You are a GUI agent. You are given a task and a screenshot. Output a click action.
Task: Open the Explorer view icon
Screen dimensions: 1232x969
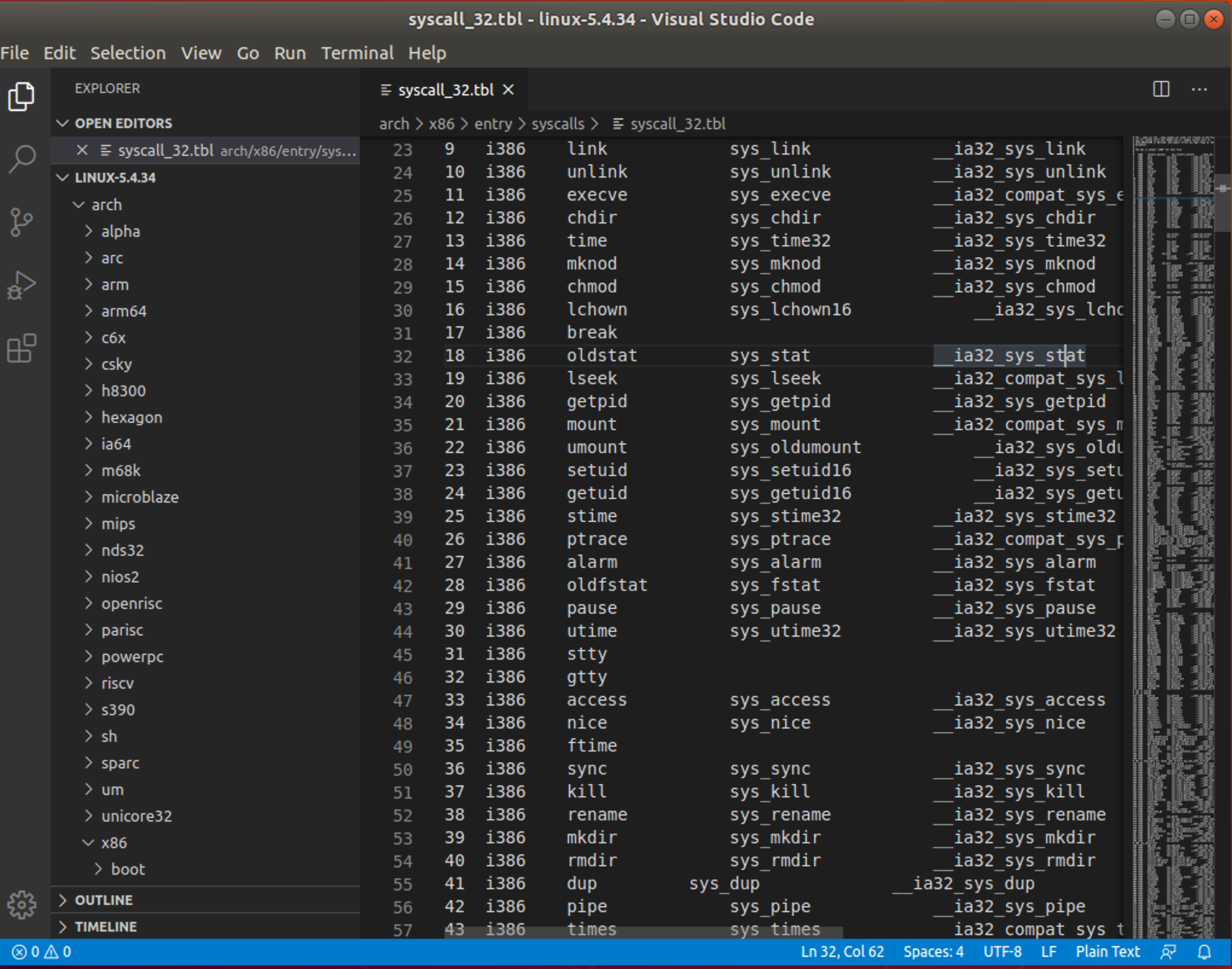(x=22, y=97)
